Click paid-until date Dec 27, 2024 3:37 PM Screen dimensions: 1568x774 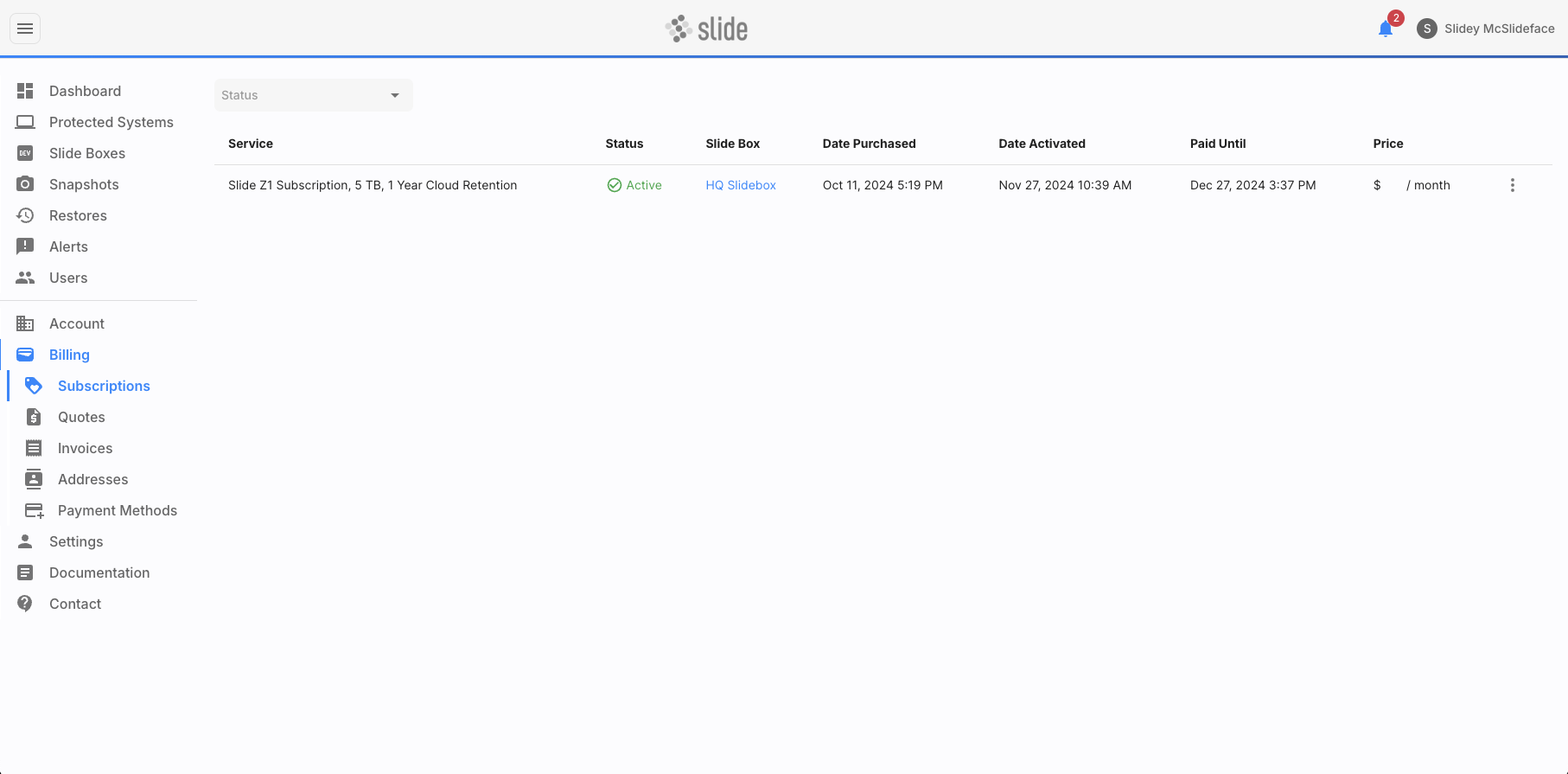pyautogui.click(x=1252, y=185)
